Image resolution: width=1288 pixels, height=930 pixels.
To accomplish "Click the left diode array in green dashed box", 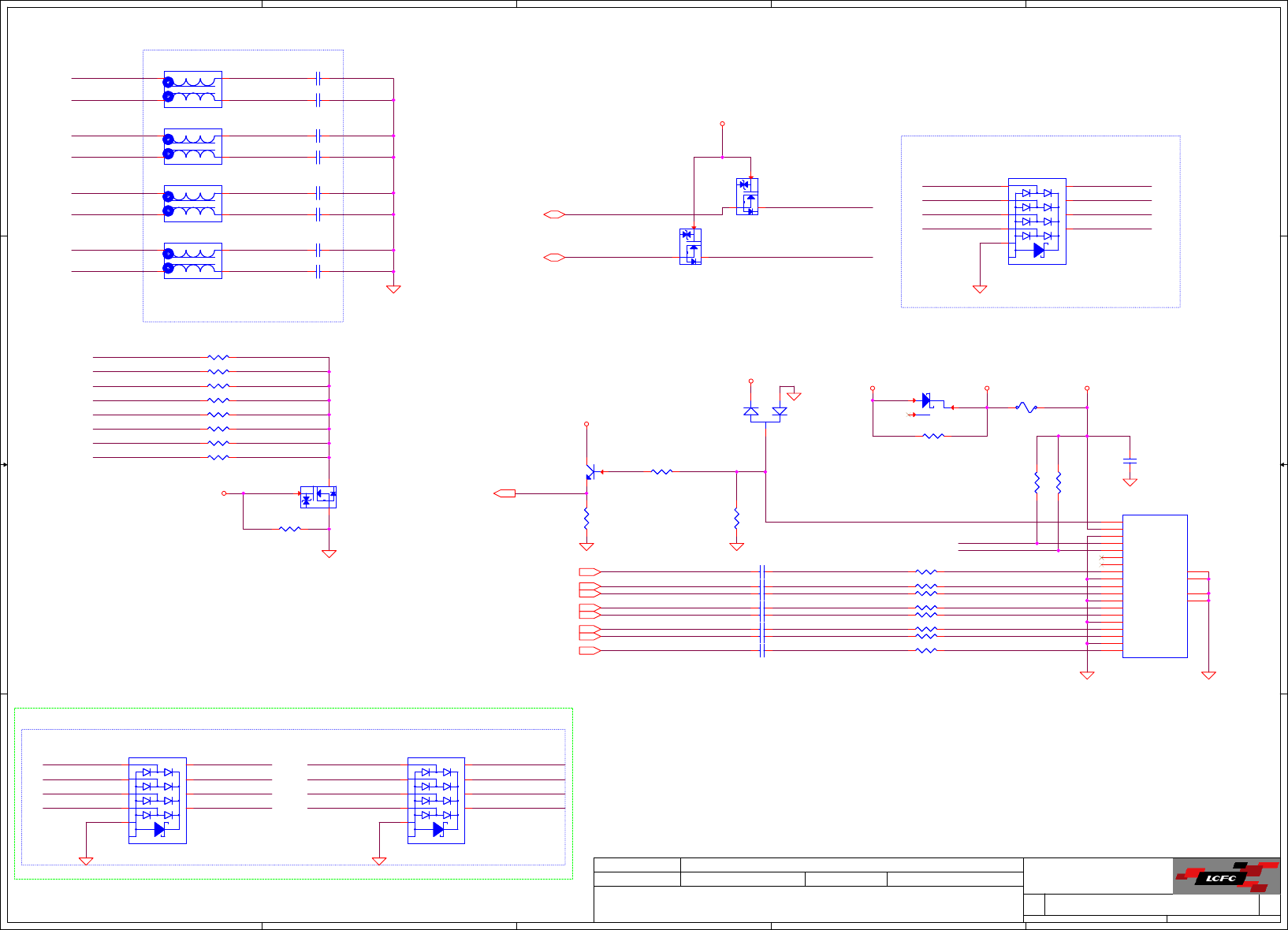I will (158, 801).
